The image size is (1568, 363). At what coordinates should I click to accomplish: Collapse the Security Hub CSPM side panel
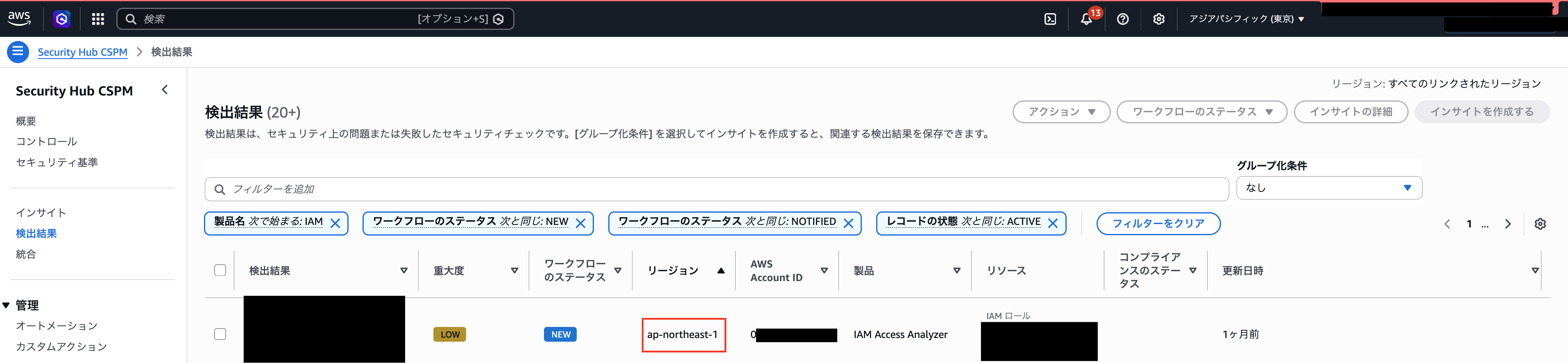click(164, 90)
